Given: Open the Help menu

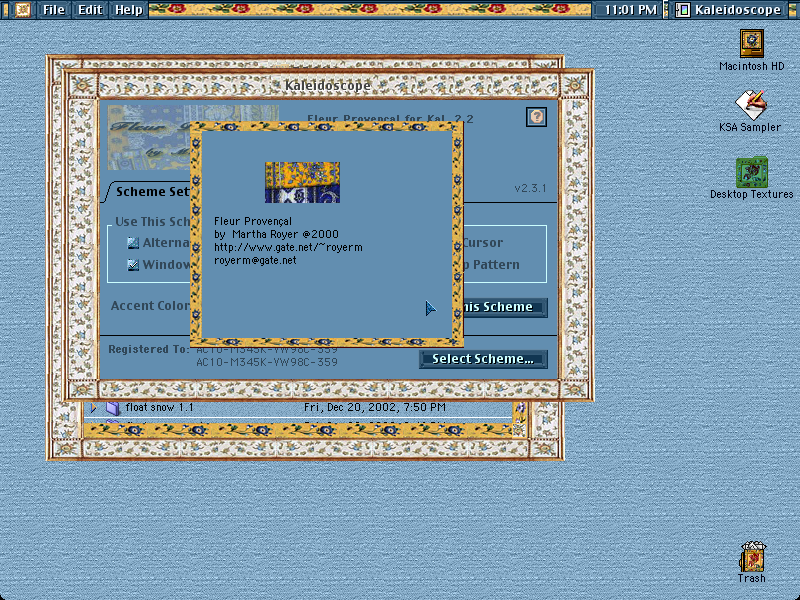Looking at the screenshot, I should point(129,10).
